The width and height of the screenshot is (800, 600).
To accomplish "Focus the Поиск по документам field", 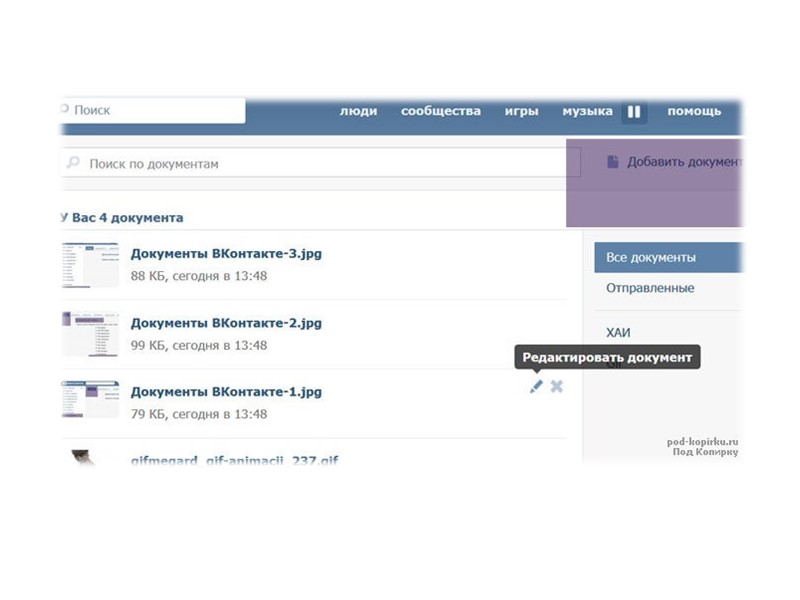I will pos(320,163).
